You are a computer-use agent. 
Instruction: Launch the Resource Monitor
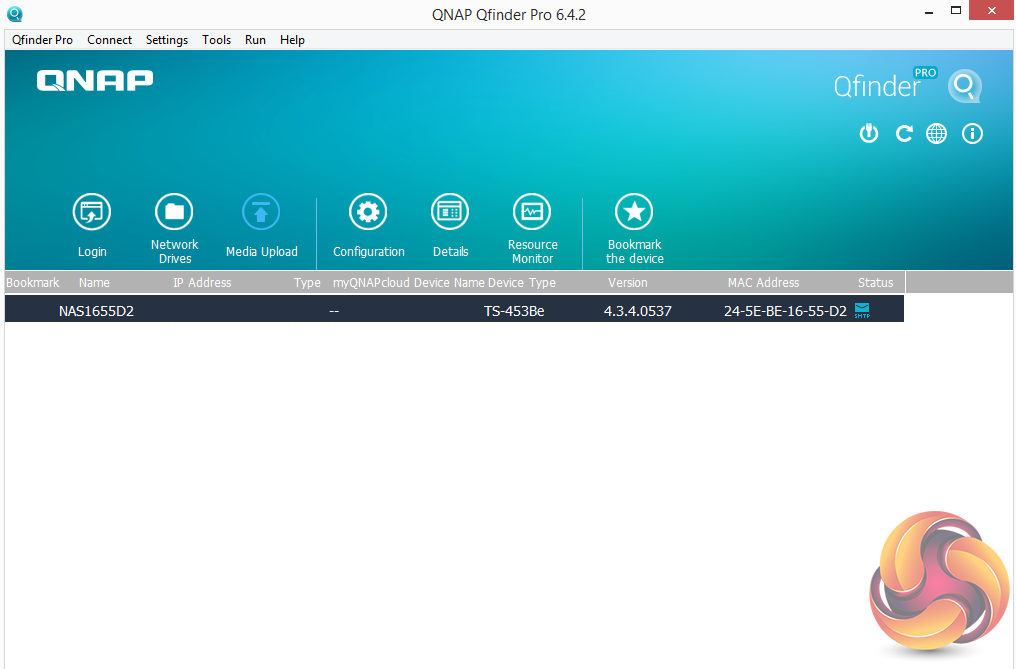(x=532, y=212)
